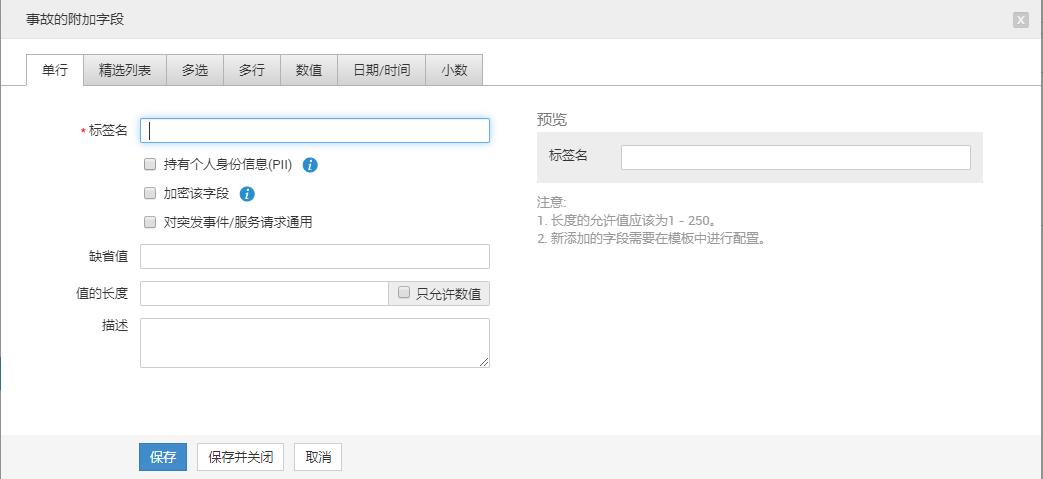Click the info icon beside PII checkbox
The width and height of the screenshot is (1043, 479).
[x=310, y=165]
